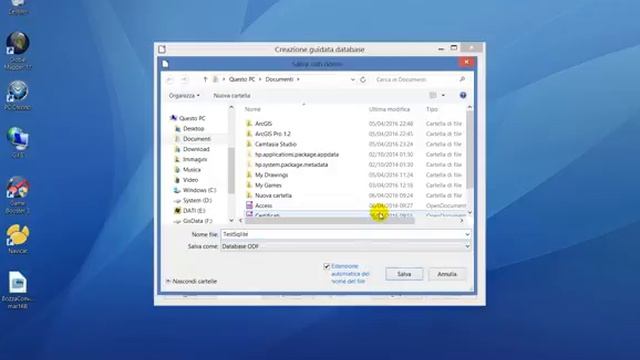Select Download in navigation tree

pos(196,149)
